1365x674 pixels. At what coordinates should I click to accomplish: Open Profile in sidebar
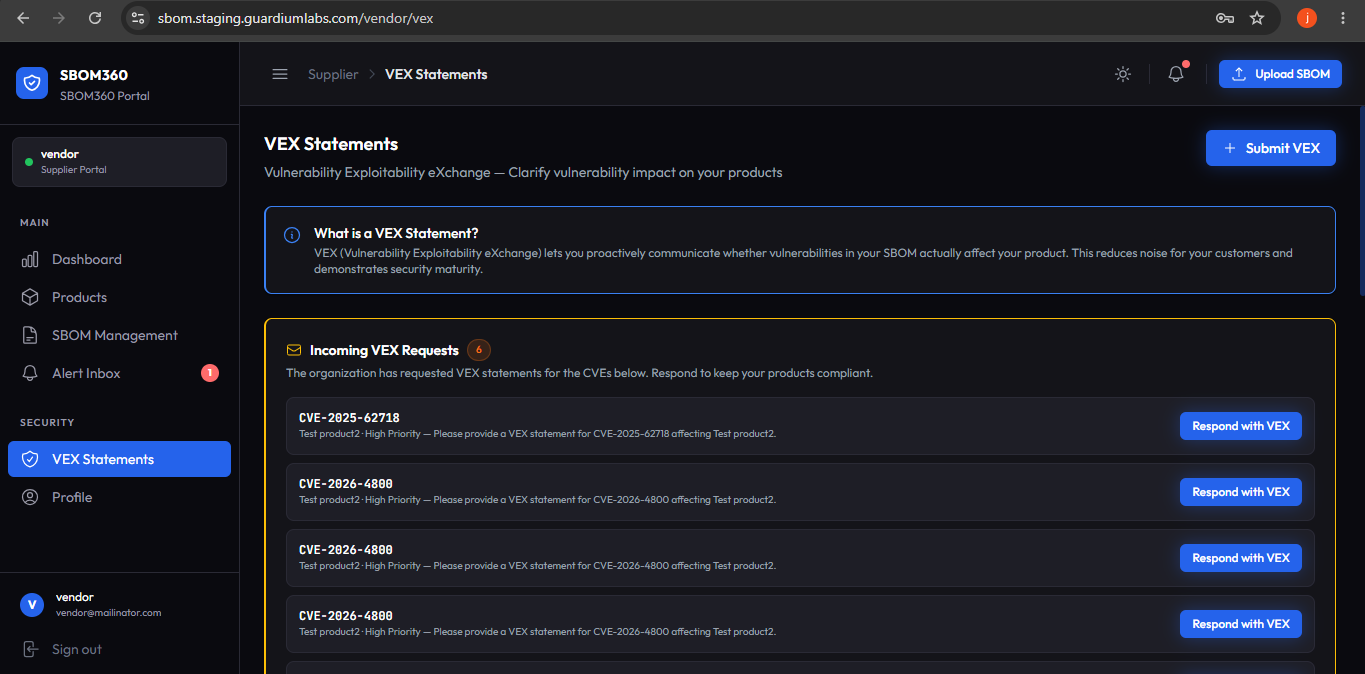pyautogui.click(x=119, y=497)
